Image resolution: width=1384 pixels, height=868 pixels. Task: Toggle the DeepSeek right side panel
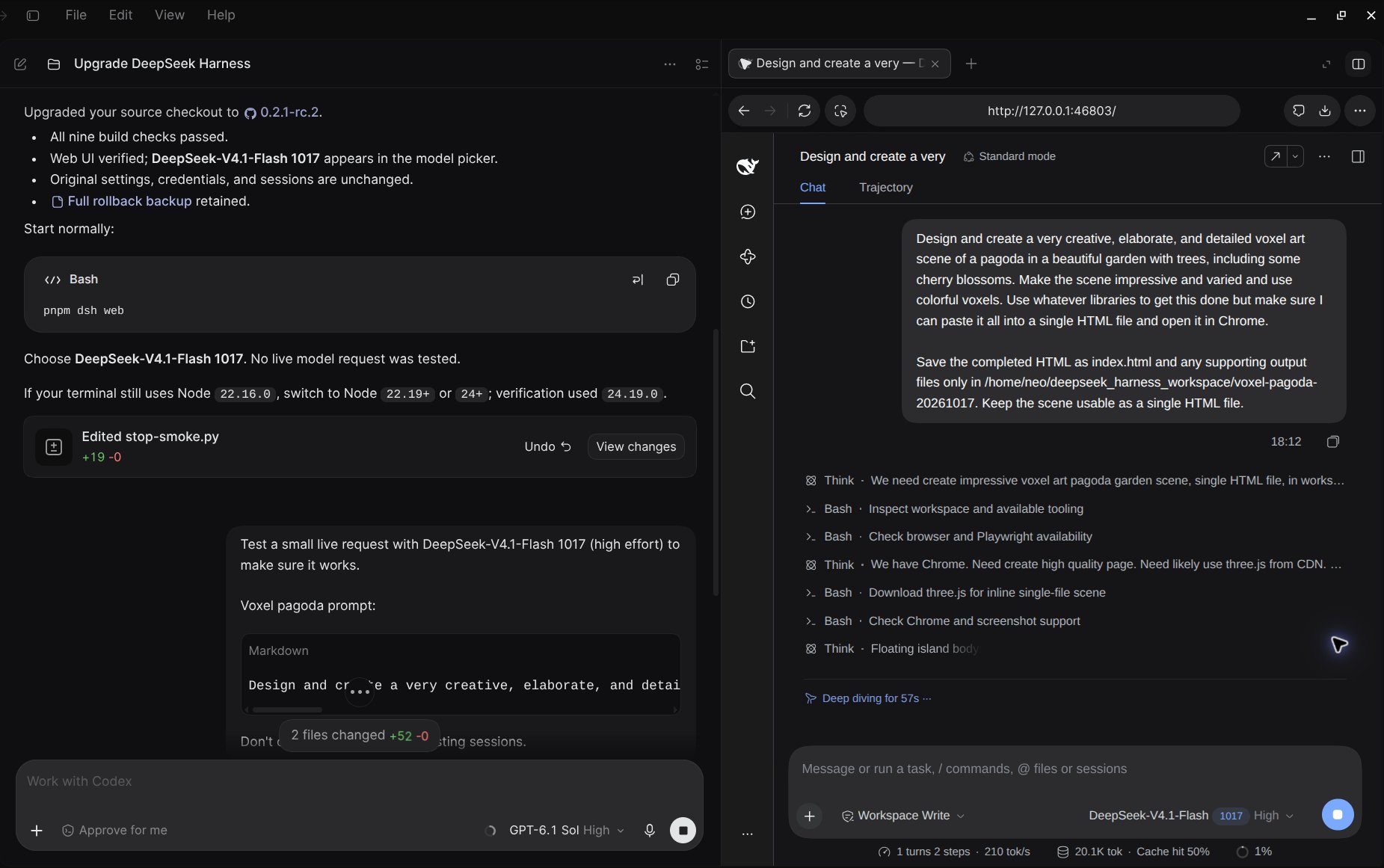[1359, 156]
